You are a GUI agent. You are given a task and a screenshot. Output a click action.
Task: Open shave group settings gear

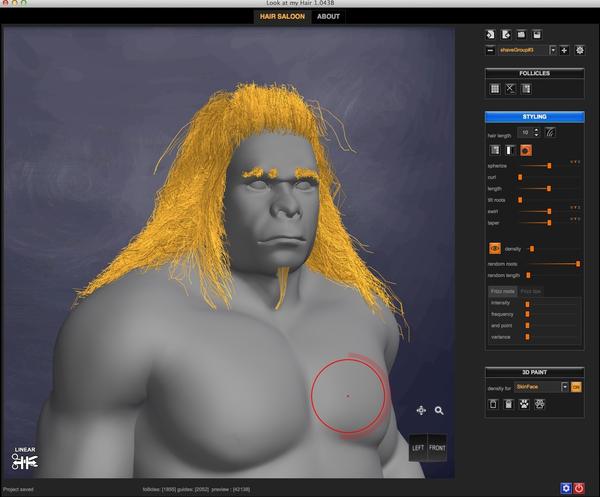pos(580,50)
